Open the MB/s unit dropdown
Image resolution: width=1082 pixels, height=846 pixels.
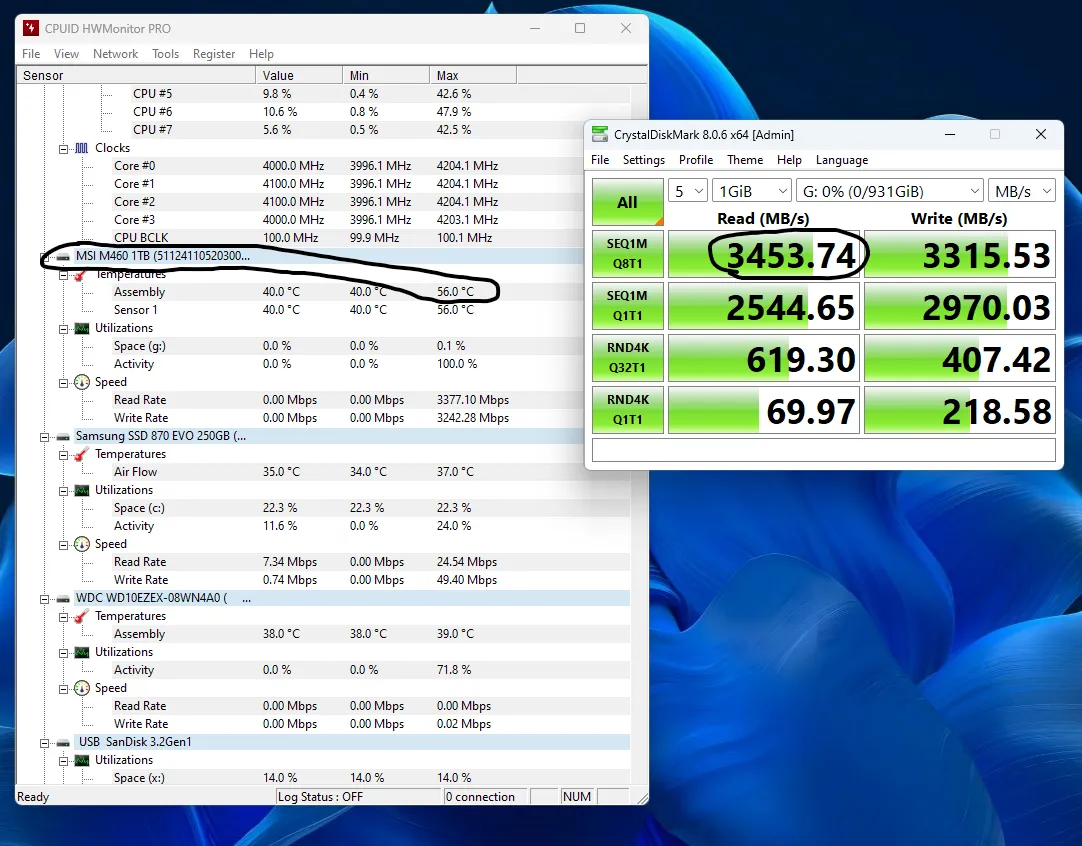[x=1021, y=191]
